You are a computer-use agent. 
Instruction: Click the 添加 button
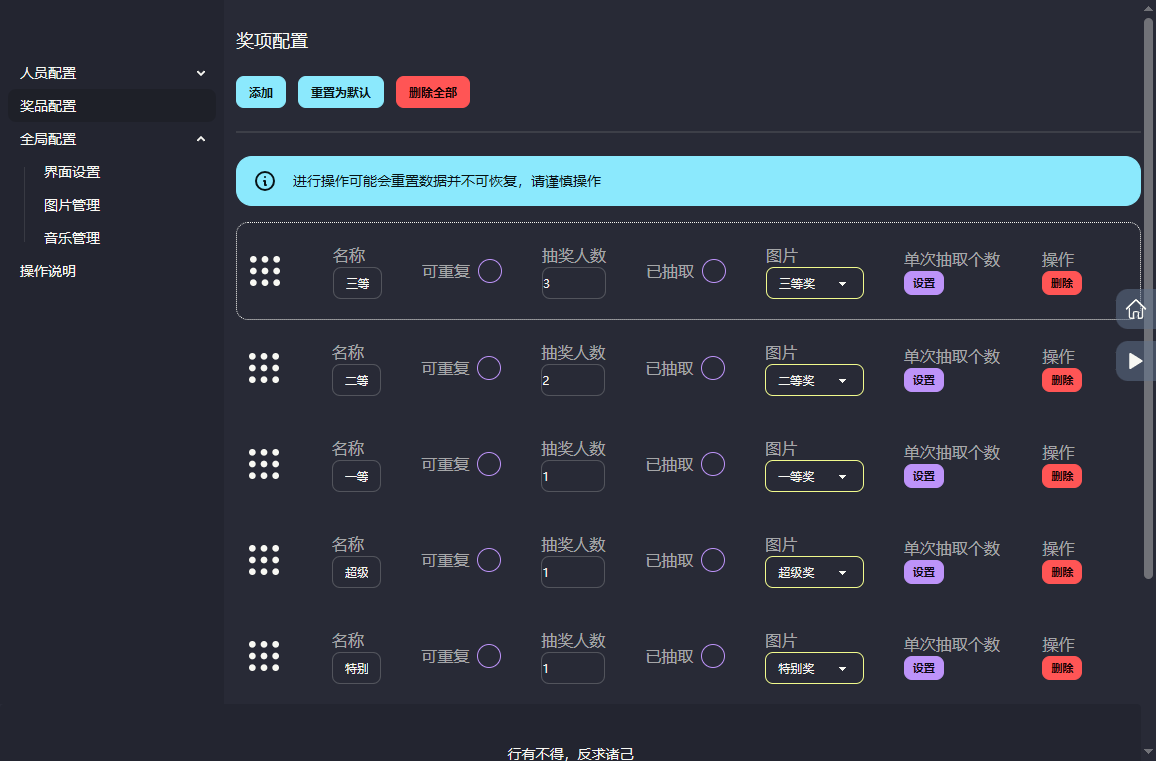[261, 92]
